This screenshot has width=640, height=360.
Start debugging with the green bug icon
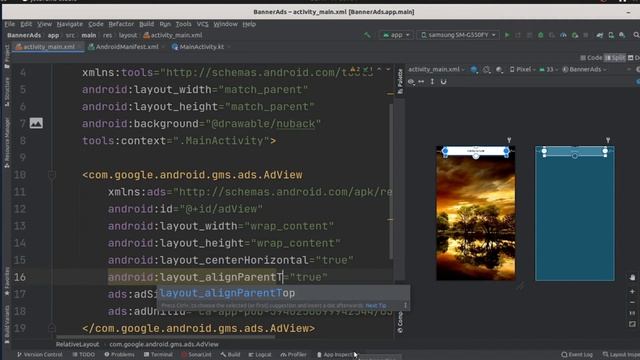pyautogui.click(x=541, y=36)
